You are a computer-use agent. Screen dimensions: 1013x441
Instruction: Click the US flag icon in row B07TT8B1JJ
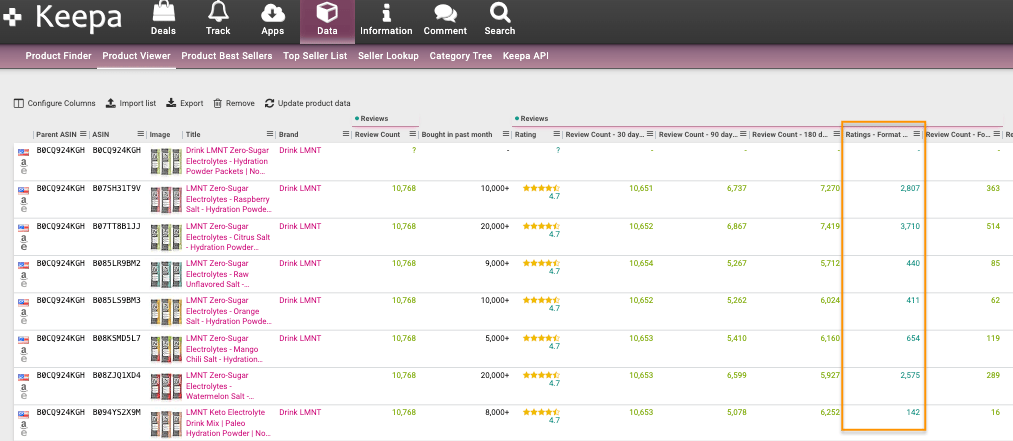[24, 227]
